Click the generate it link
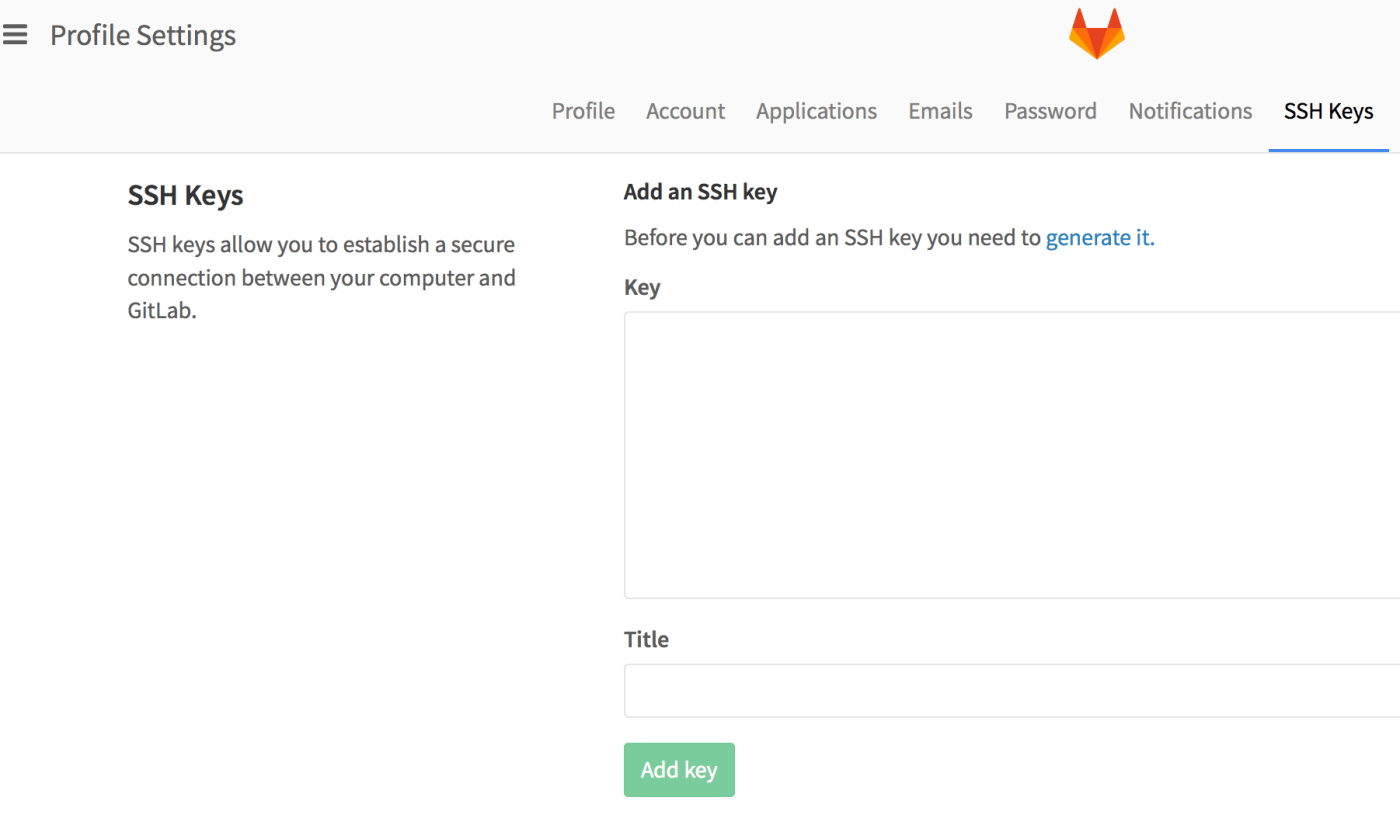 pos(1100,237)
